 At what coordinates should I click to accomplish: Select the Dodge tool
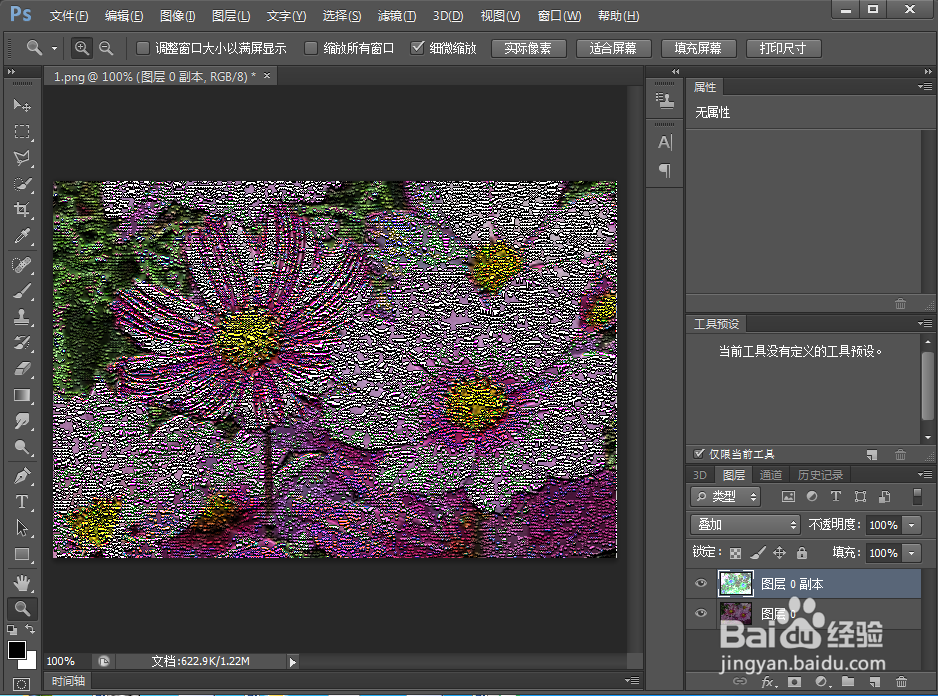[x=22, y=448]
